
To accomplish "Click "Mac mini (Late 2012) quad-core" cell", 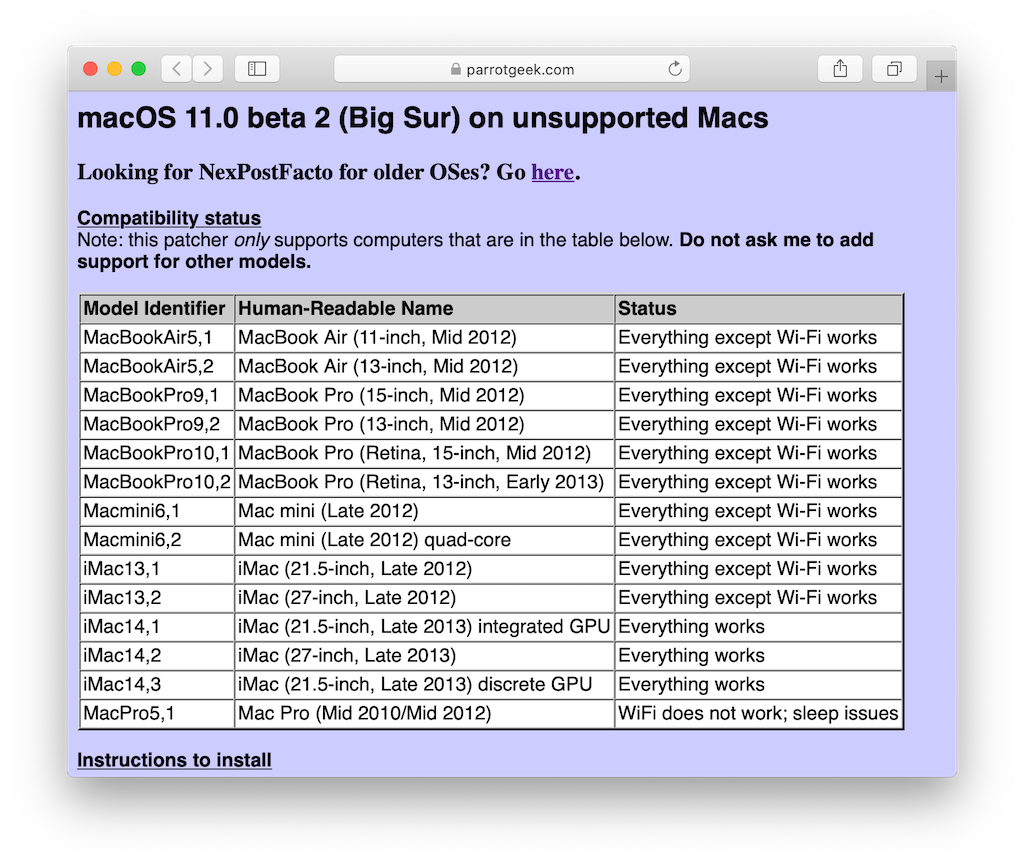I will [x=424, y=539].
